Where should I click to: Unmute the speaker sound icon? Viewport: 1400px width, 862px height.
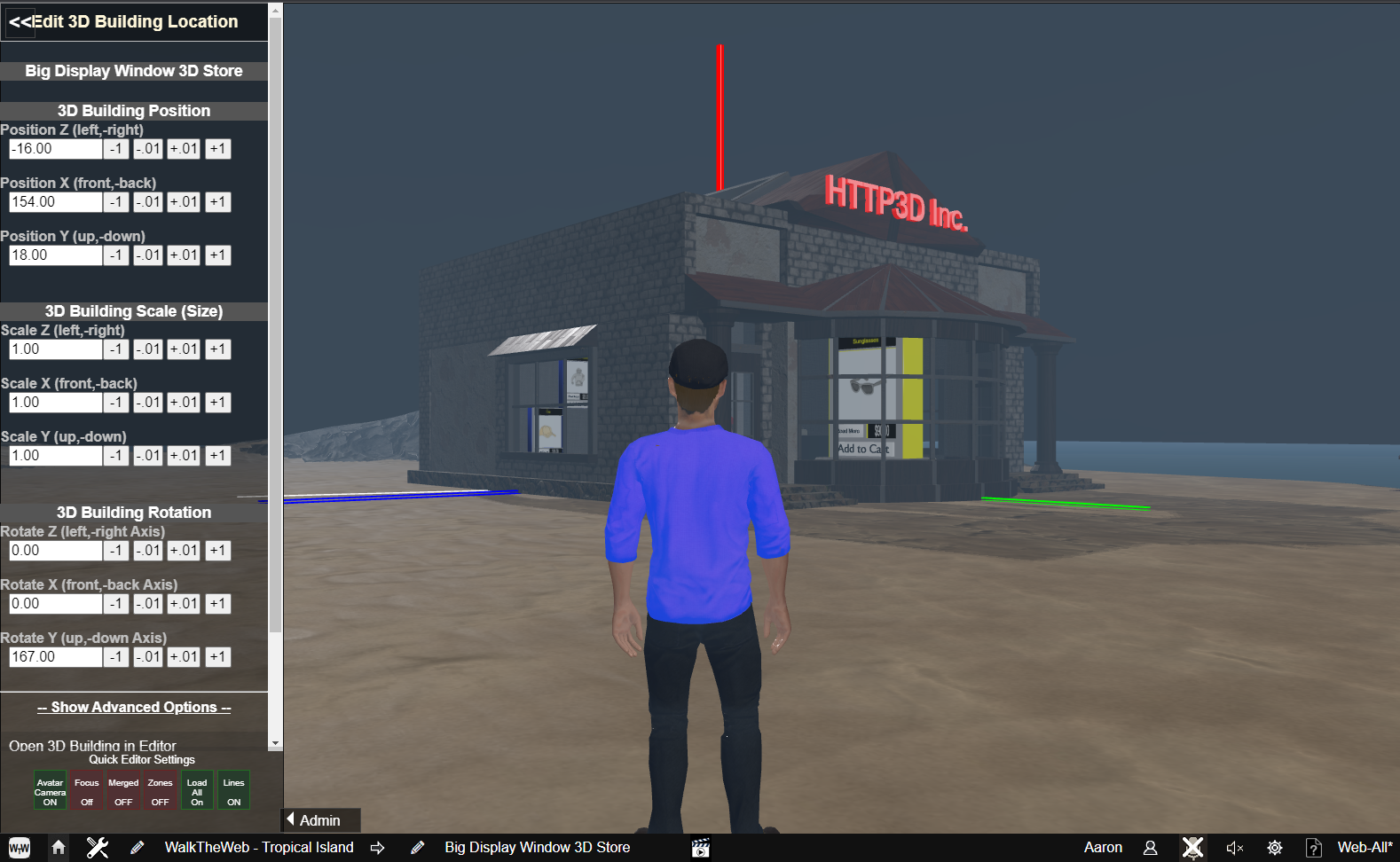(x=1234, y=848)
